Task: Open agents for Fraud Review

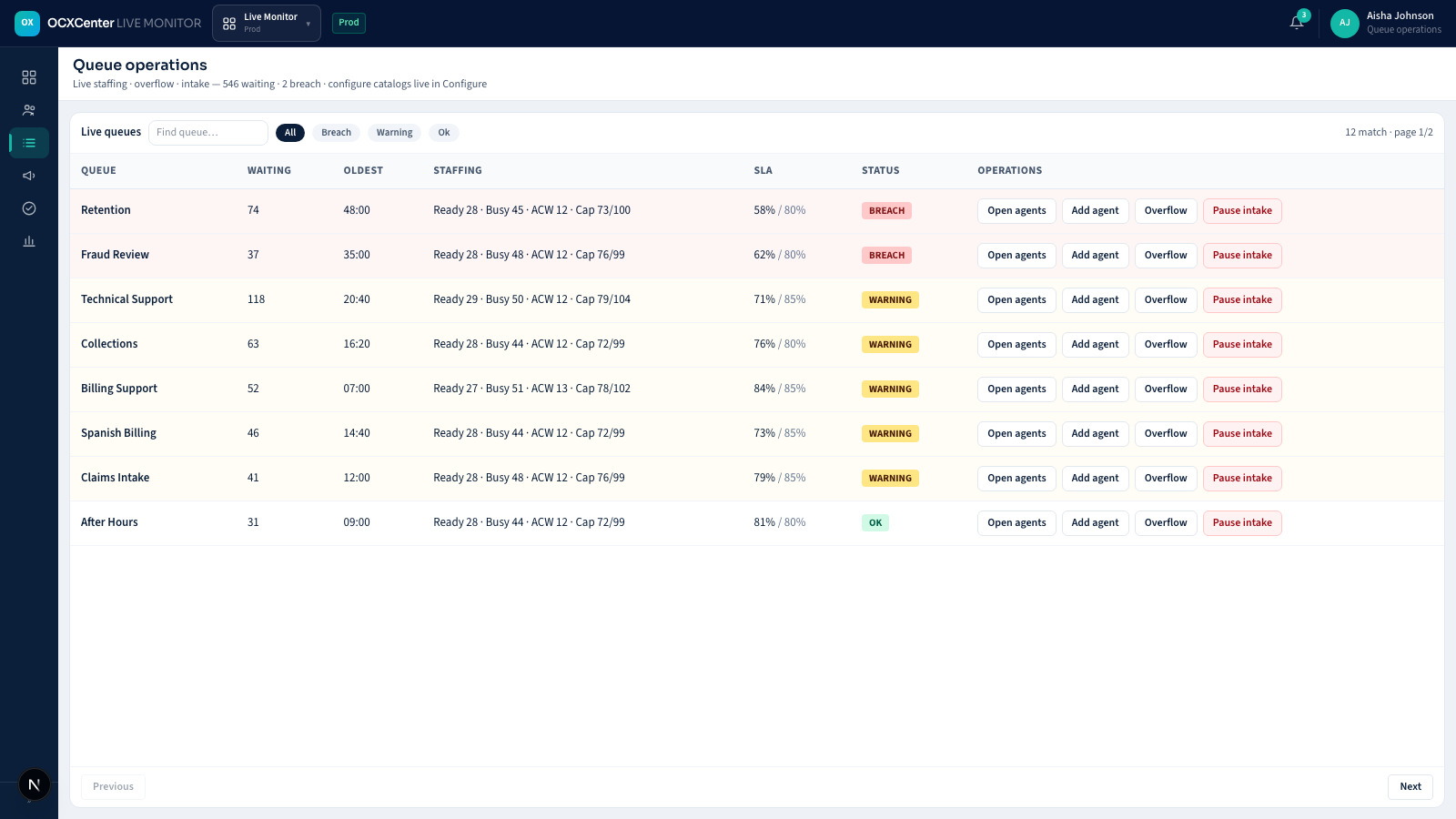Action: click(x=1016, y=256)
